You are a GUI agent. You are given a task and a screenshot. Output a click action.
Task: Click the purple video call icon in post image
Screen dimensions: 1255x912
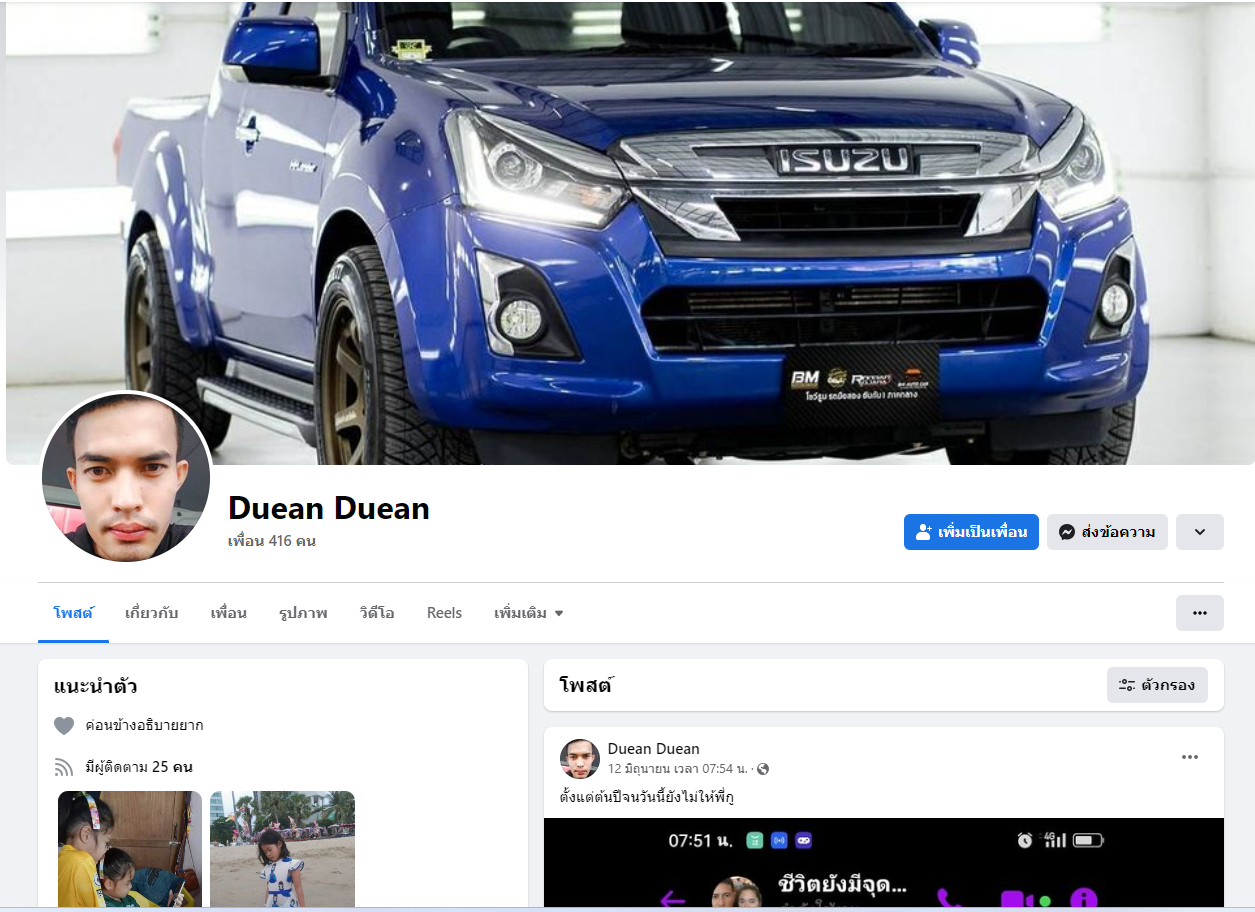pos(1018,898)
